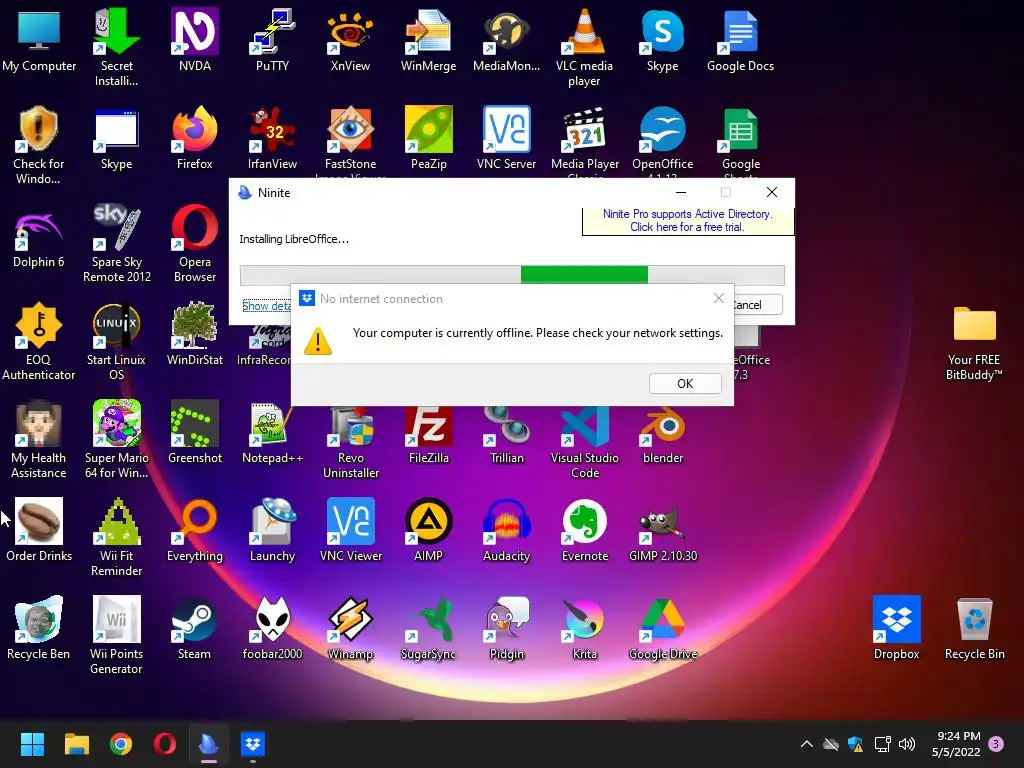The width and height of the screenshot is (1024, 768).
Task: Click the PeaZip desktop icon
Action: (428, 138)
